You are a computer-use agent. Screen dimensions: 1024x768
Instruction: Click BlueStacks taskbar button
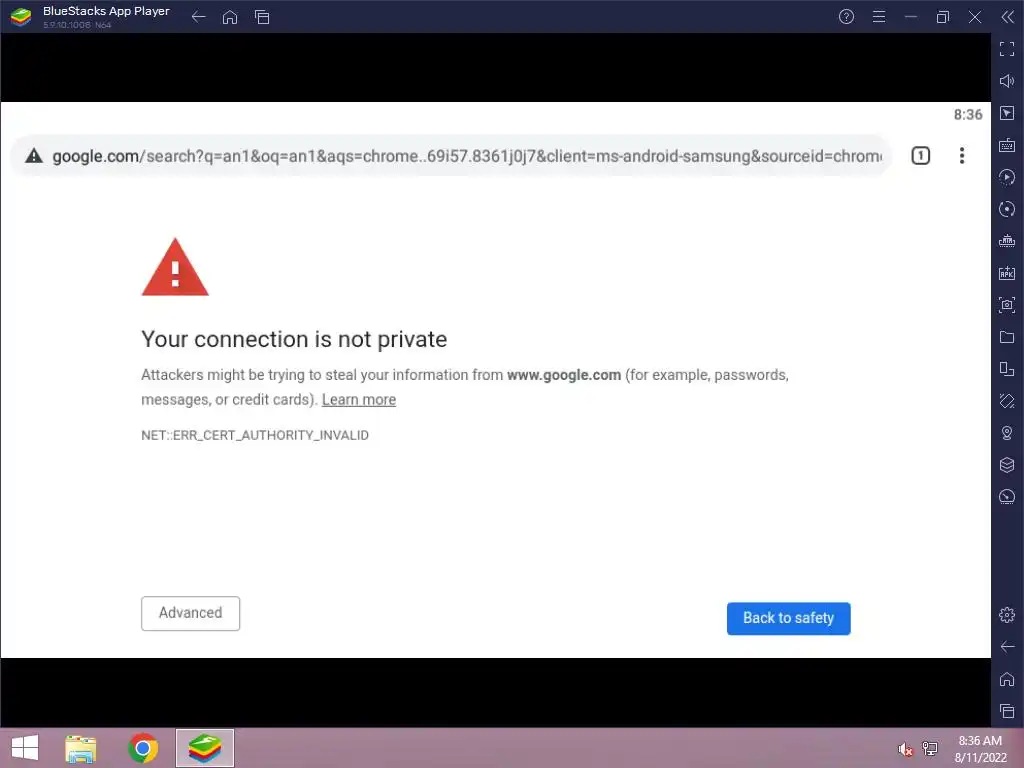tap(205, 748)
